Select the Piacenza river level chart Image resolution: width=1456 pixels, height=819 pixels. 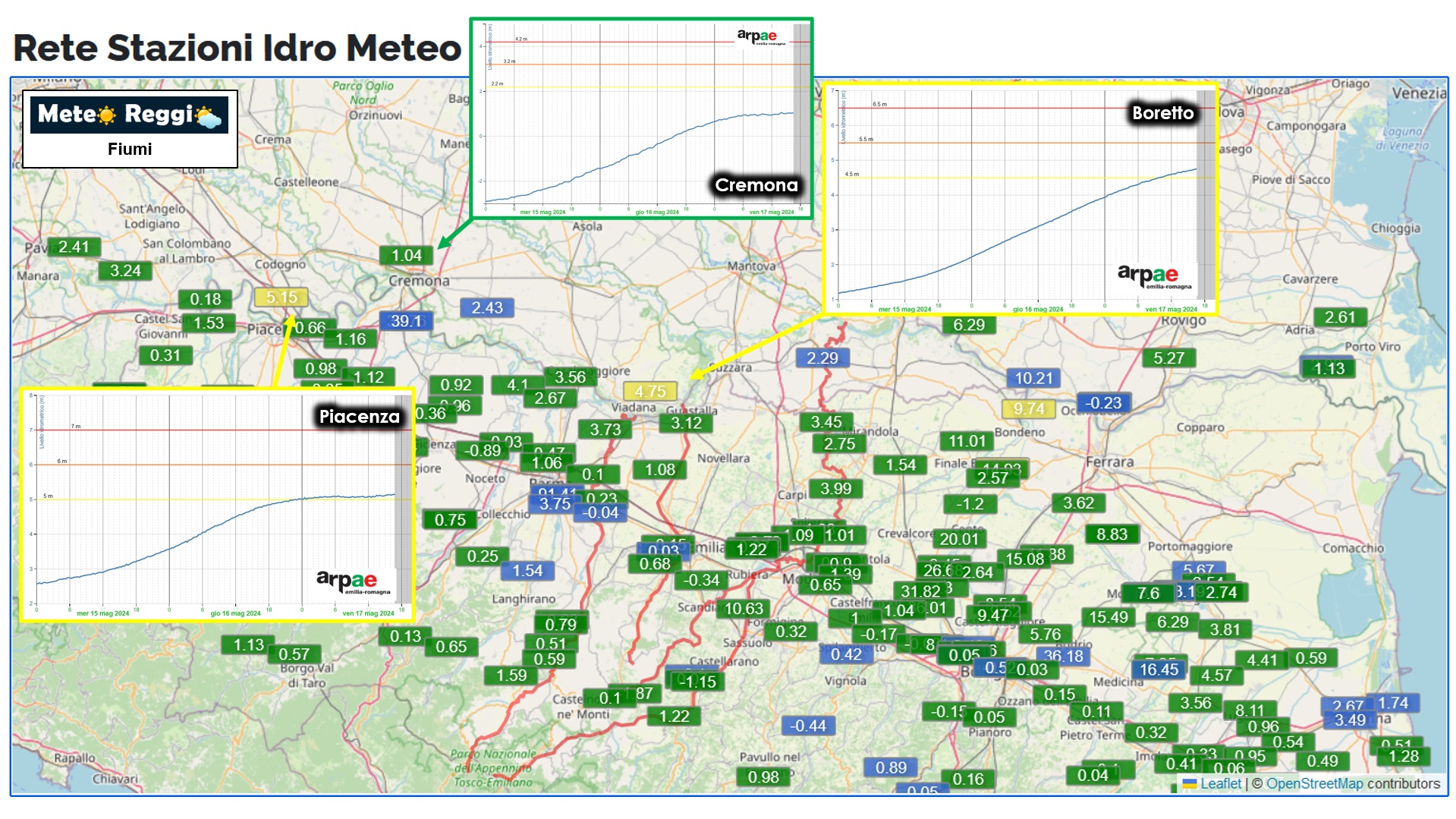(x=217, y=504)
